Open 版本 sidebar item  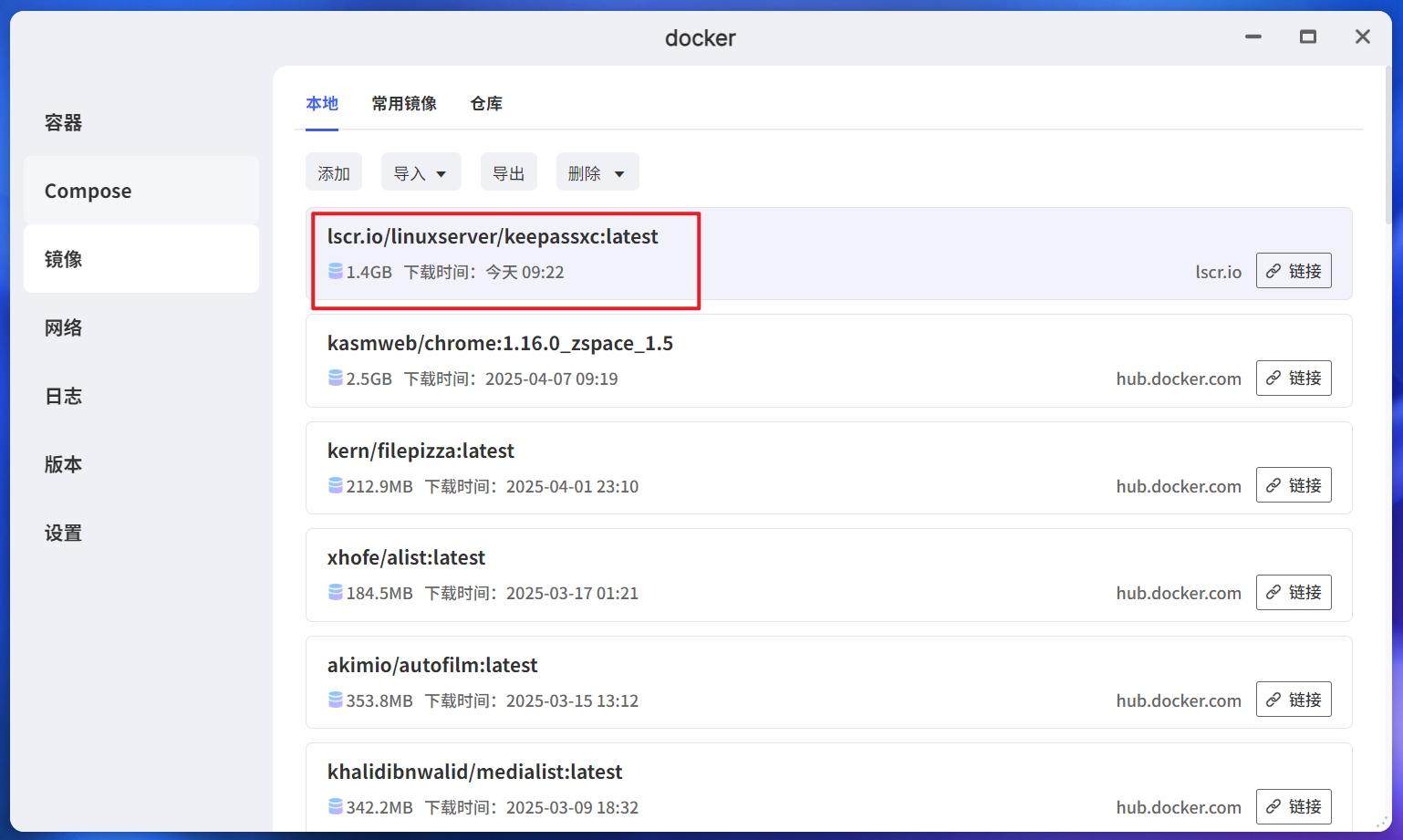(141, 464)
